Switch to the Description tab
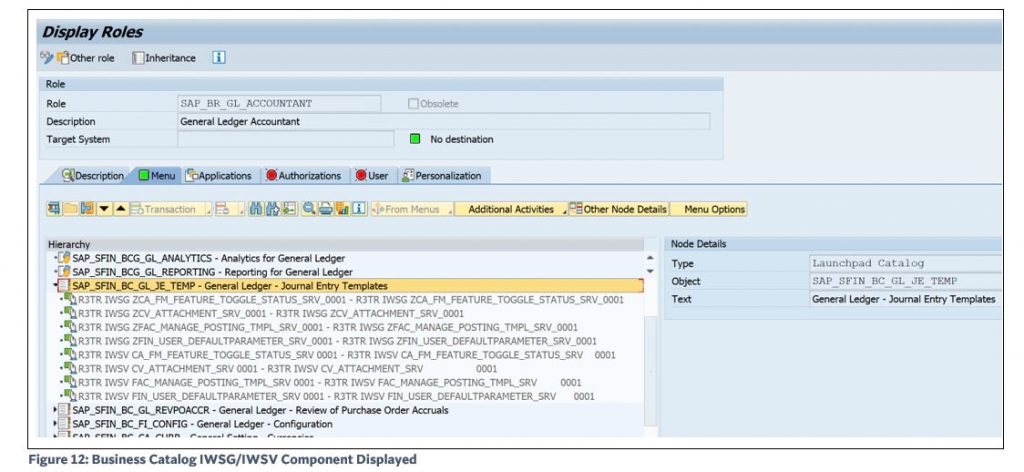This screenshot has height=472, width=1024. coord(93,176)
